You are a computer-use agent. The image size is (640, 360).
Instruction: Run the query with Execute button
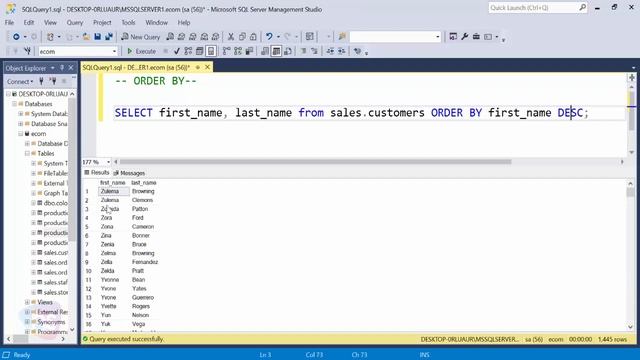tap(141, 51)
